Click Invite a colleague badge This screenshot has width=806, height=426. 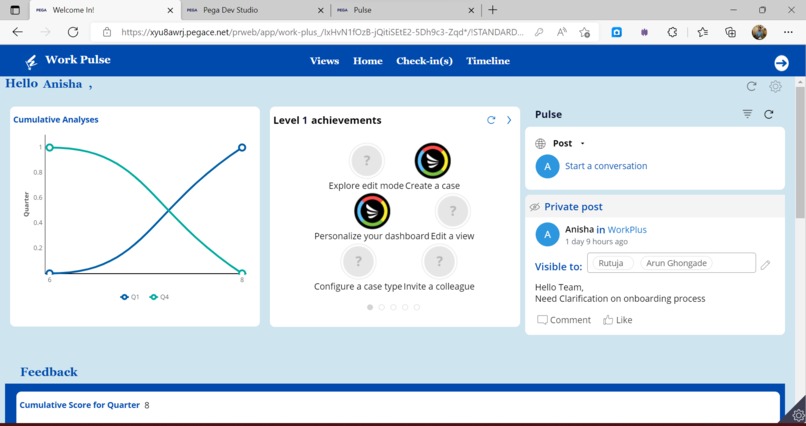pos(439,261)
